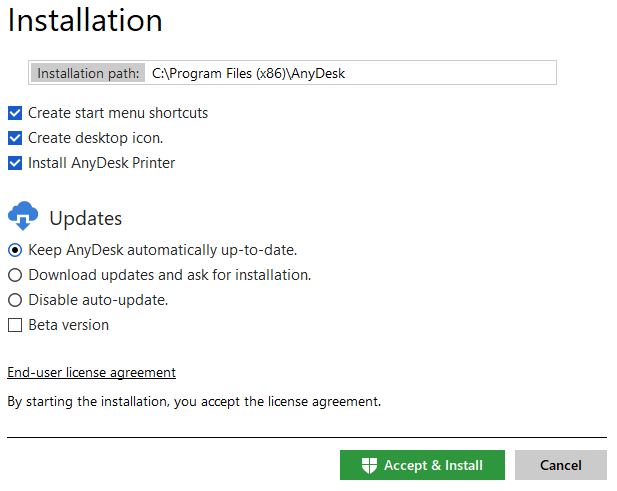The width and height of the screenshot is (617, 491).
Task: Disable Install AnyDesk Printer checkbox
Action: (x=15, y=163)
